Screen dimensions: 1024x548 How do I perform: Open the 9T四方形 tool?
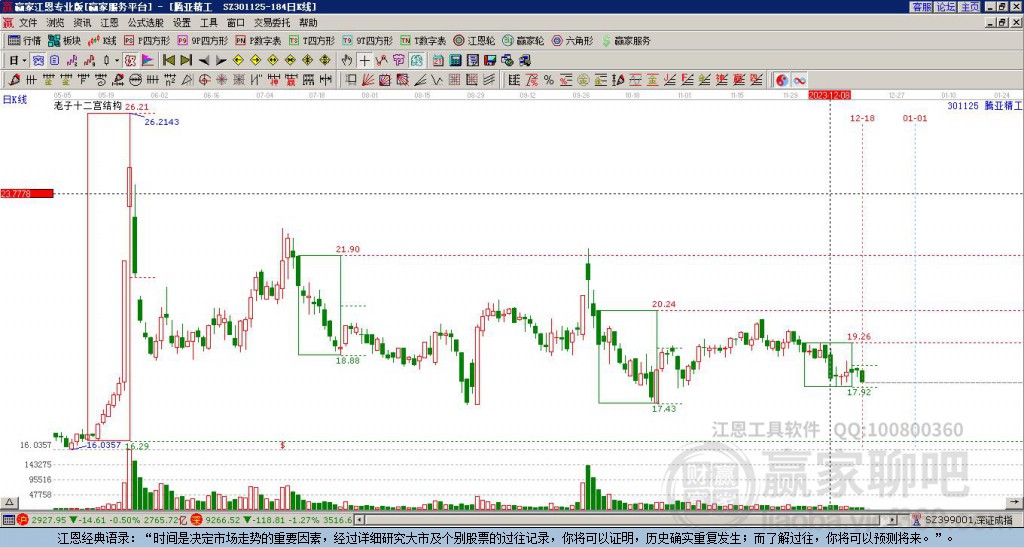point(367,40)
